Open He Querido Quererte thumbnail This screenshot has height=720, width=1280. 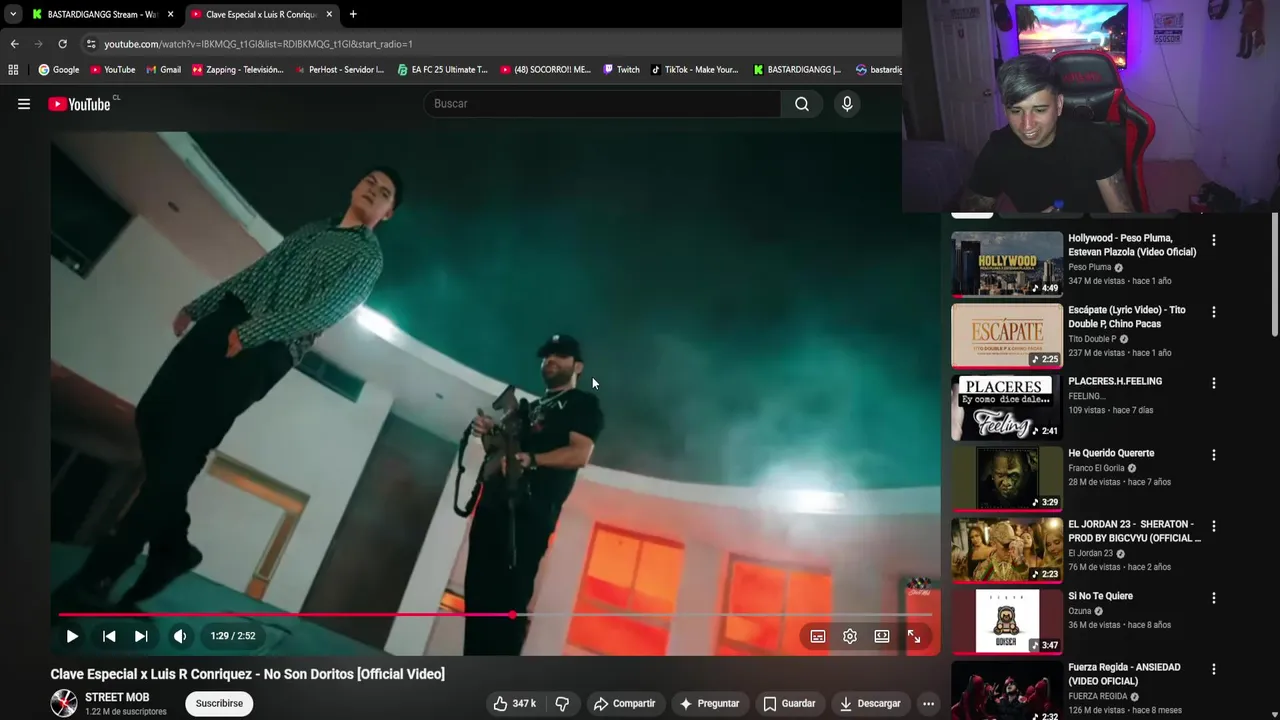[x=1007, y=479]
